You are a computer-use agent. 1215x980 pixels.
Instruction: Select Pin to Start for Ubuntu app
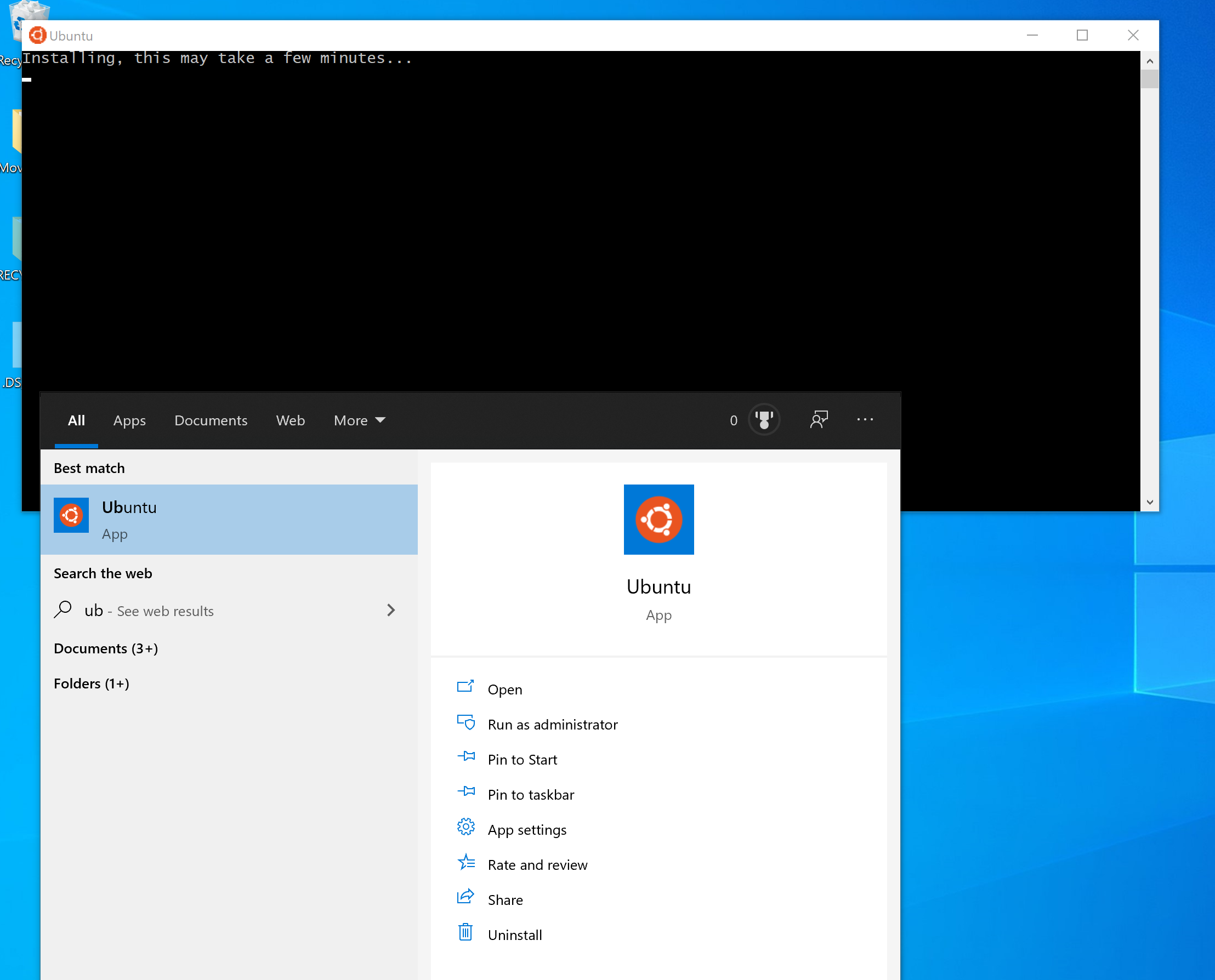coord(521,759)
